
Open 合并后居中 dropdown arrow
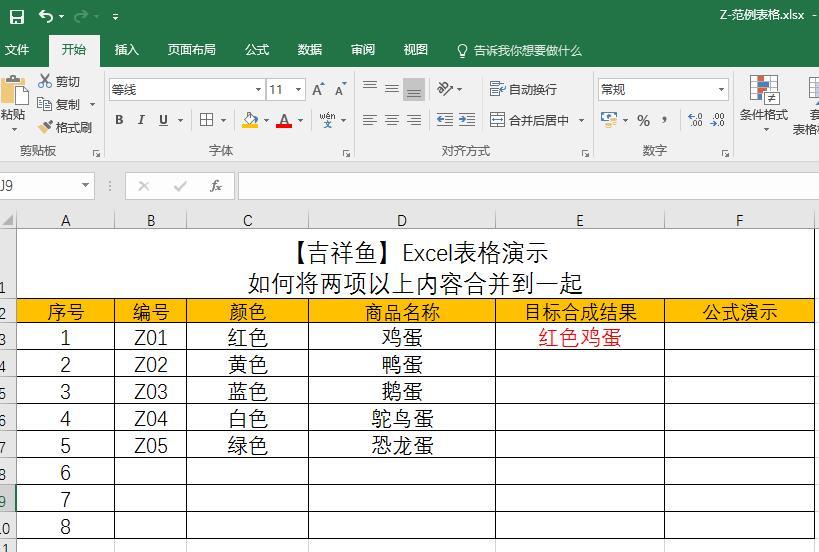pyautogui.click(x=581, y=121)
